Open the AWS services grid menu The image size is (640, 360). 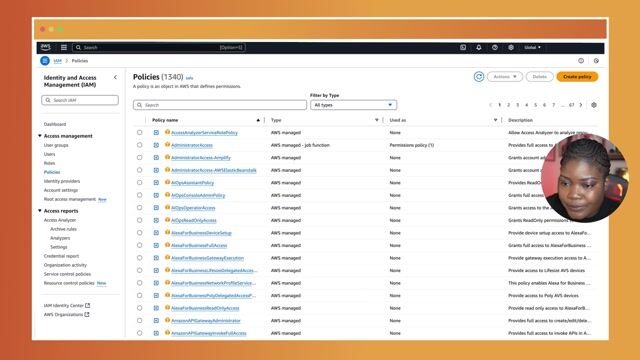[x=64, y=47]
